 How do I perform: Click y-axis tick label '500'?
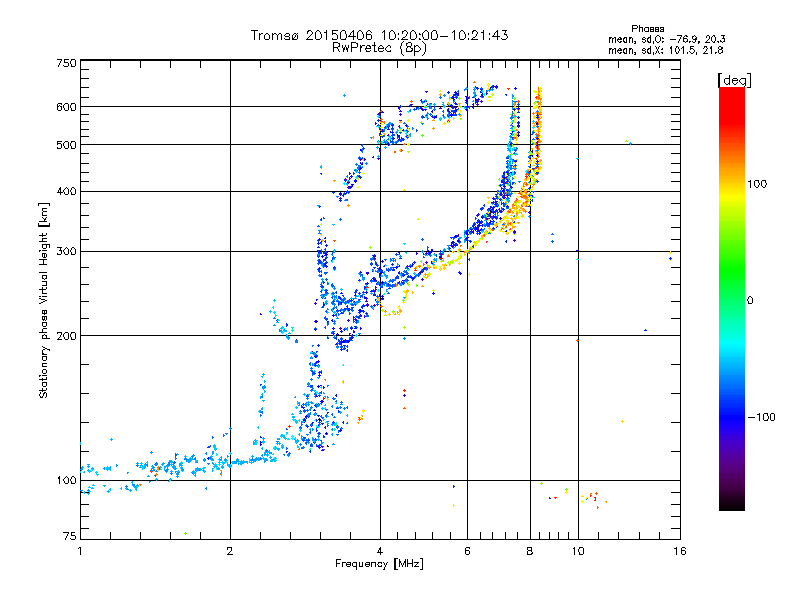66,145
